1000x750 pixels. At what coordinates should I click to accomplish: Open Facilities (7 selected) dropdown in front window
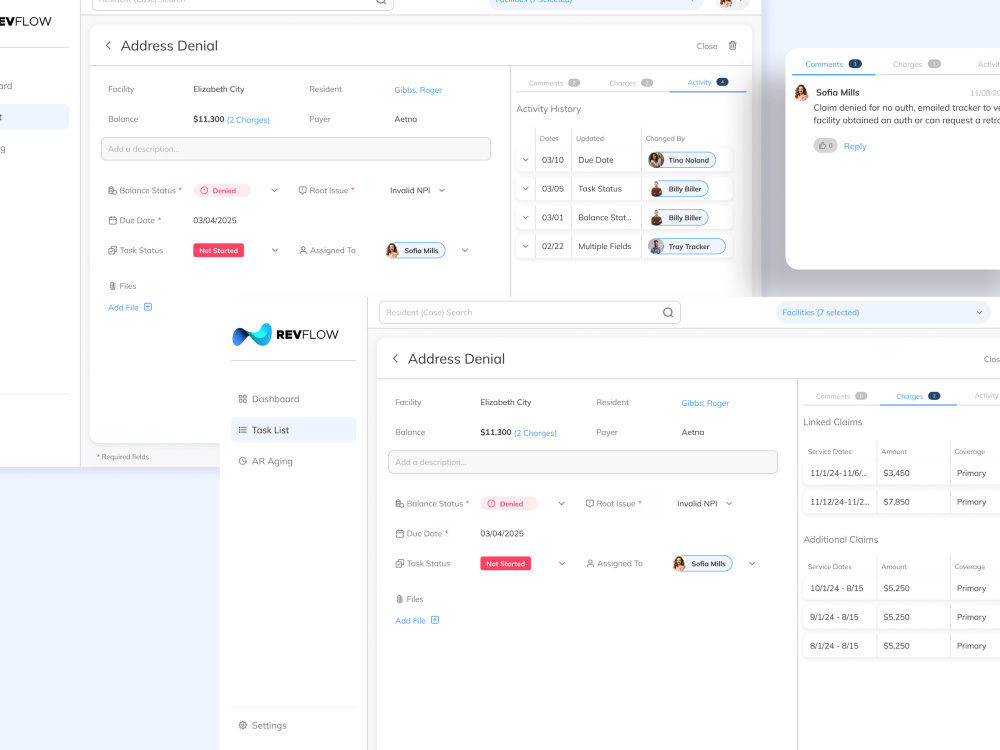pyautogui.click(x=883, y=312)
